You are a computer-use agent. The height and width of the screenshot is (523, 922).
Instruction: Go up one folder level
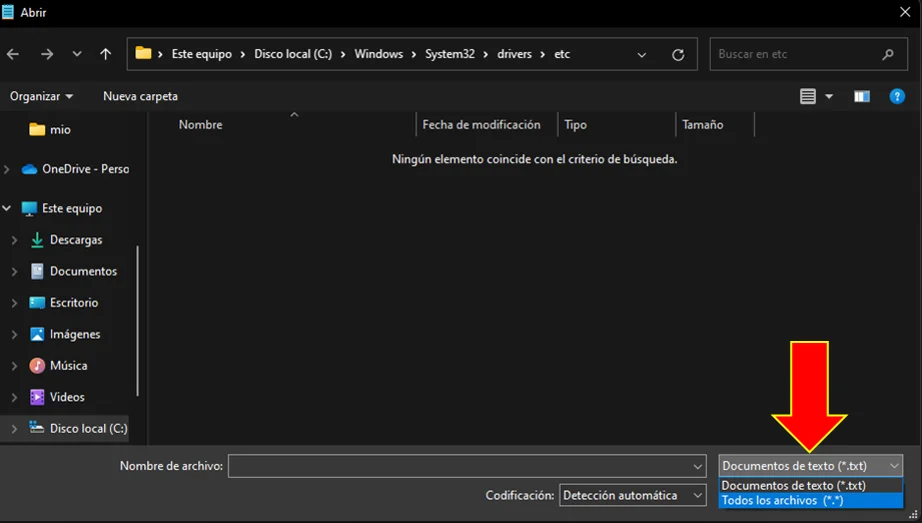106,54
